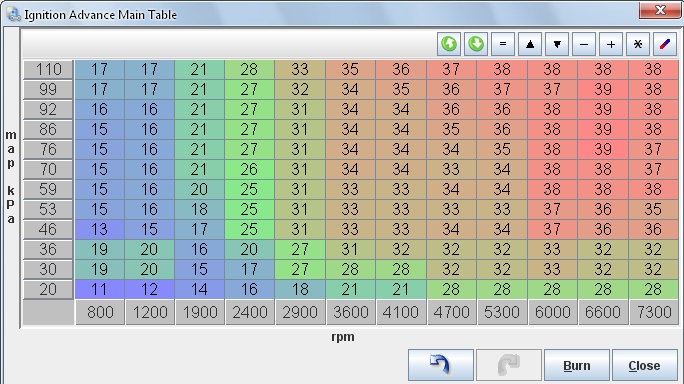Select cell 36 at 110 kPa, 4100 rpm
The height and width of the screenshot is (384, 684).
coord(401,69)
